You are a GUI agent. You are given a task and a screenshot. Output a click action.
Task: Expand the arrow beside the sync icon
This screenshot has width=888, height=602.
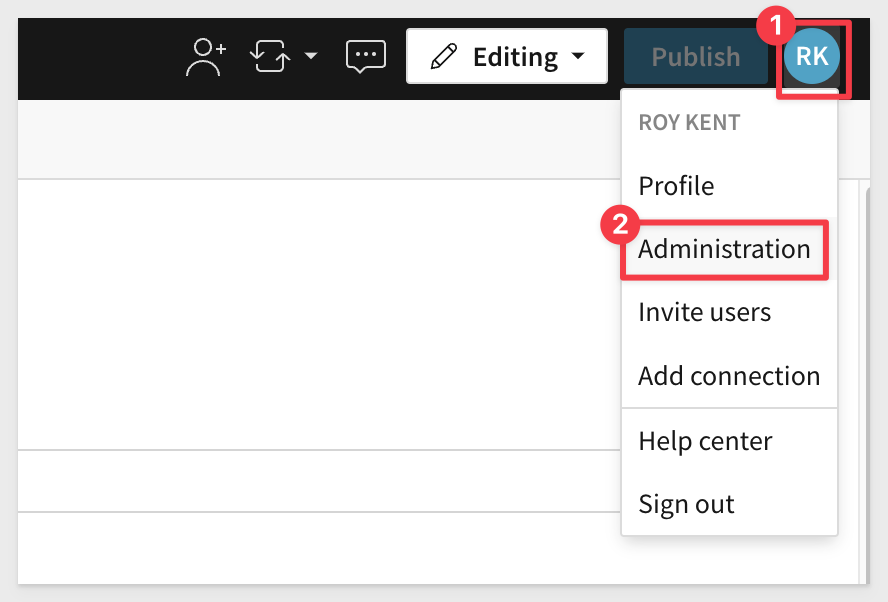click(x=311, y=56)
